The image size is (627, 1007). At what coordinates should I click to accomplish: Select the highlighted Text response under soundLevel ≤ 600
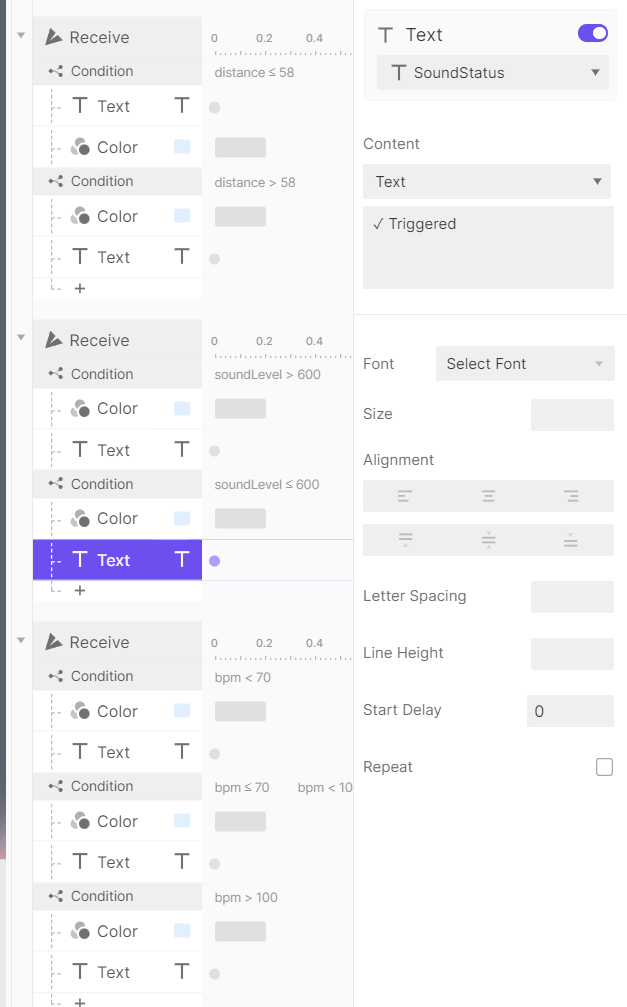pyautogui.click(x=114, y=560)
